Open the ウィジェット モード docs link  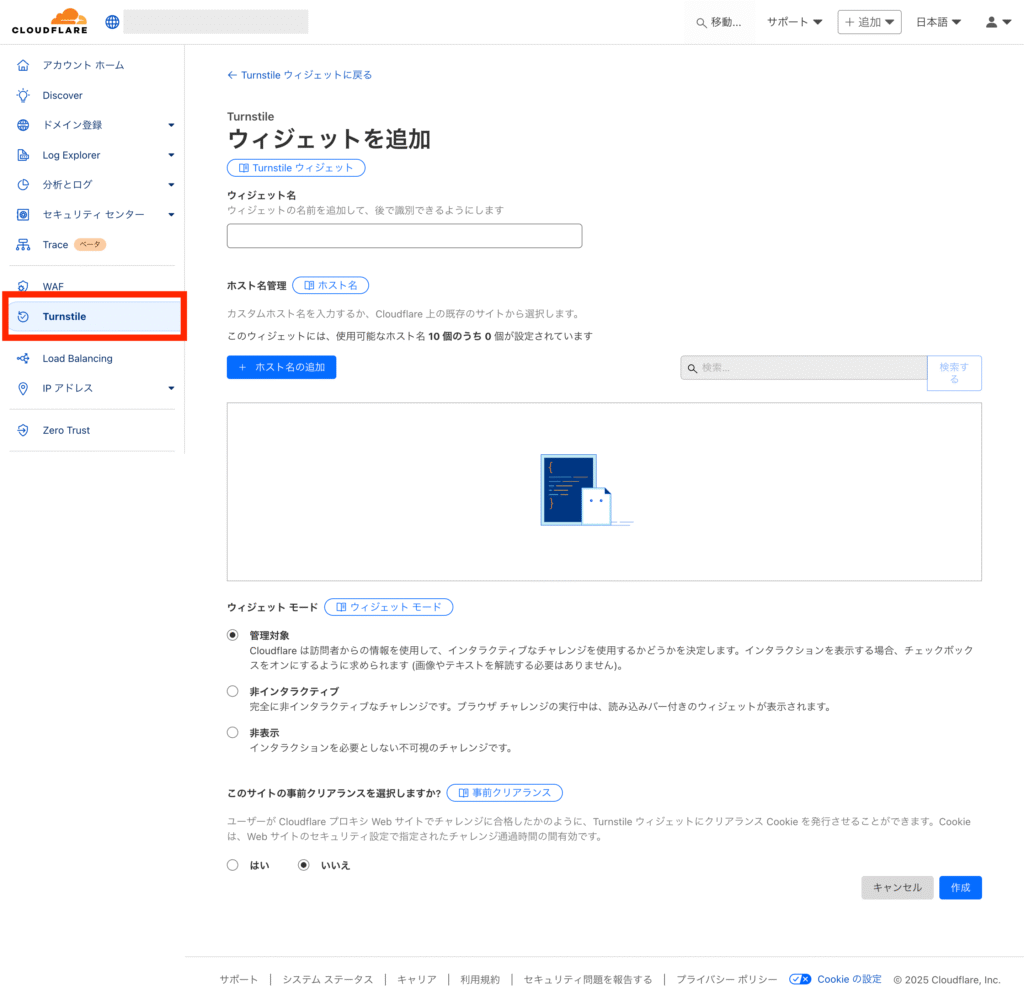pos(389,607)
